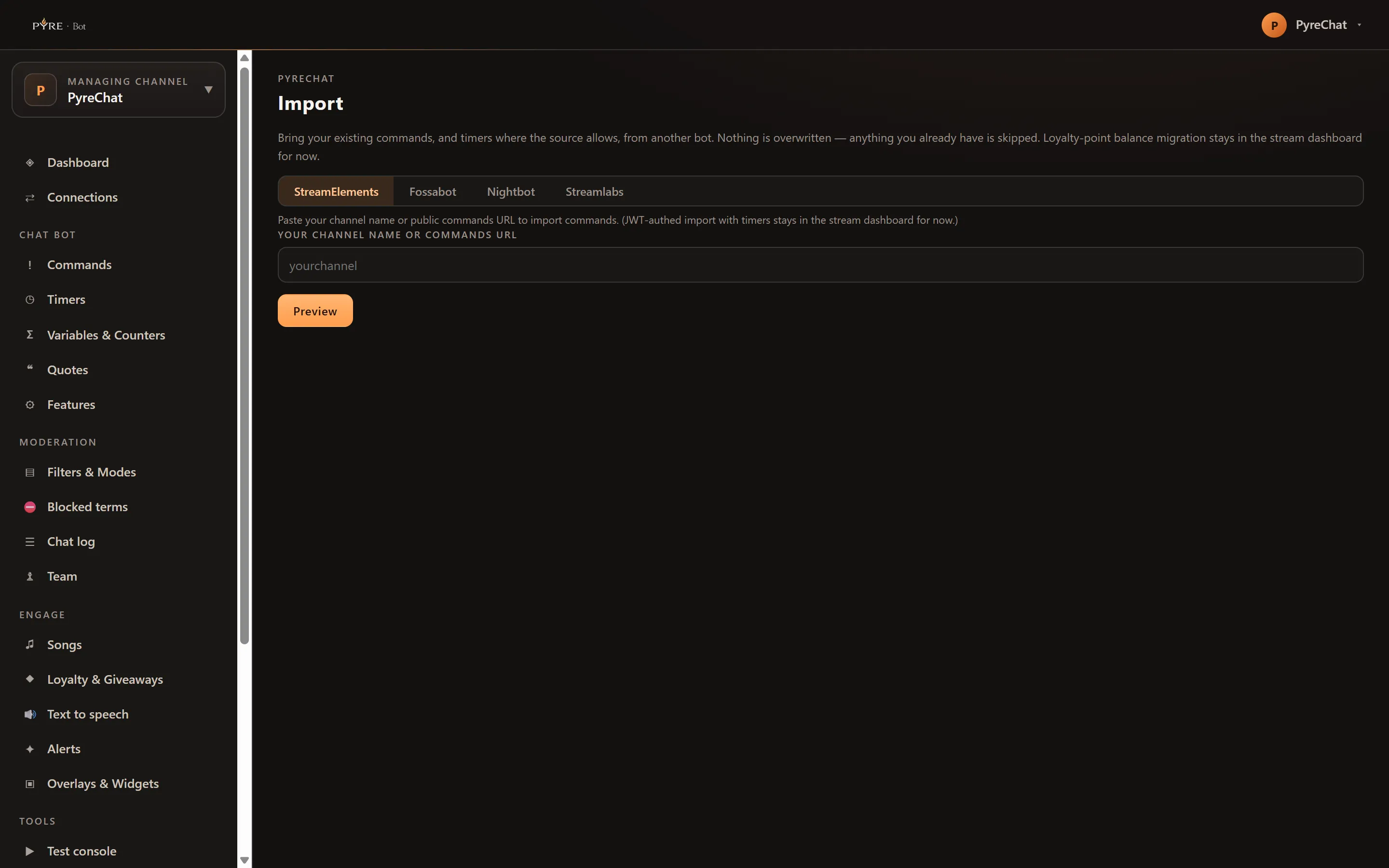
Task: Click the PyreChat avatar in the top bar
Action: pos(1274,25)
